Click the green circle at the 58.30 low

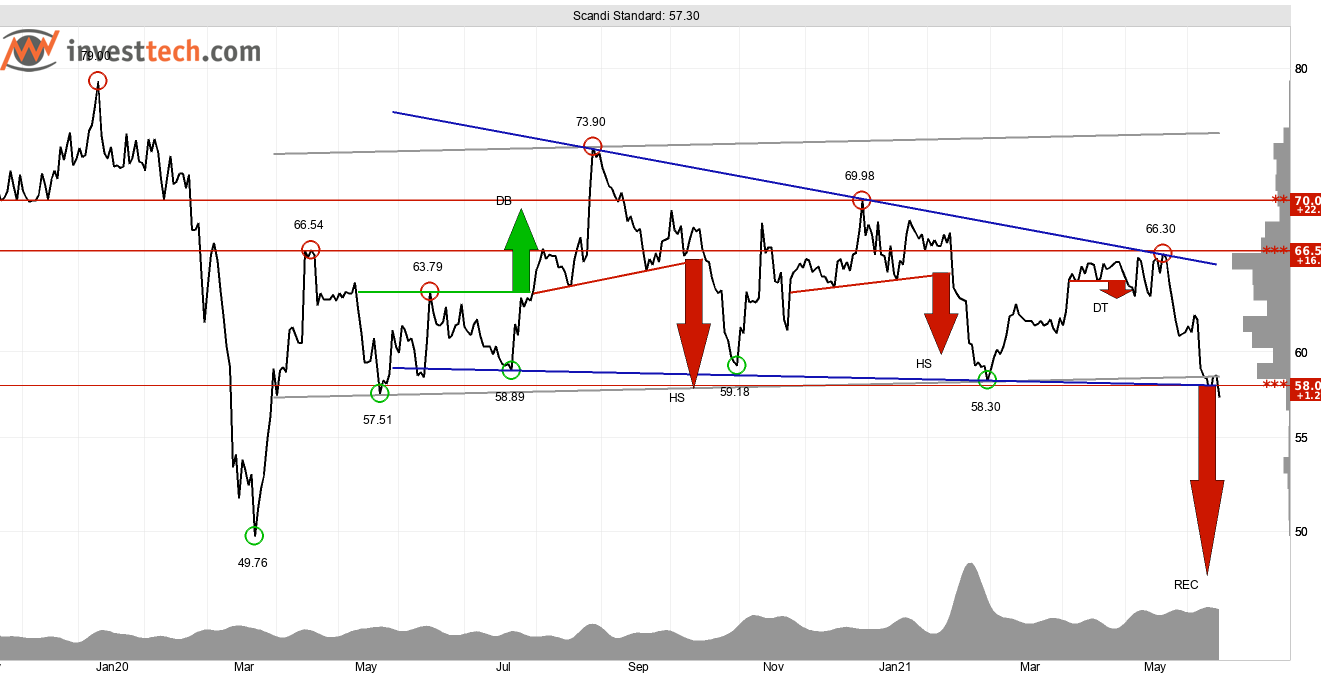click(987, 379)
